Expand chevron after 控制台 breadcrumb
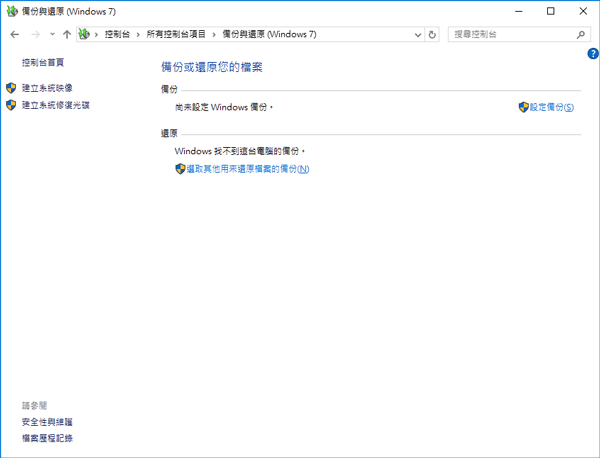 point(140,34)
